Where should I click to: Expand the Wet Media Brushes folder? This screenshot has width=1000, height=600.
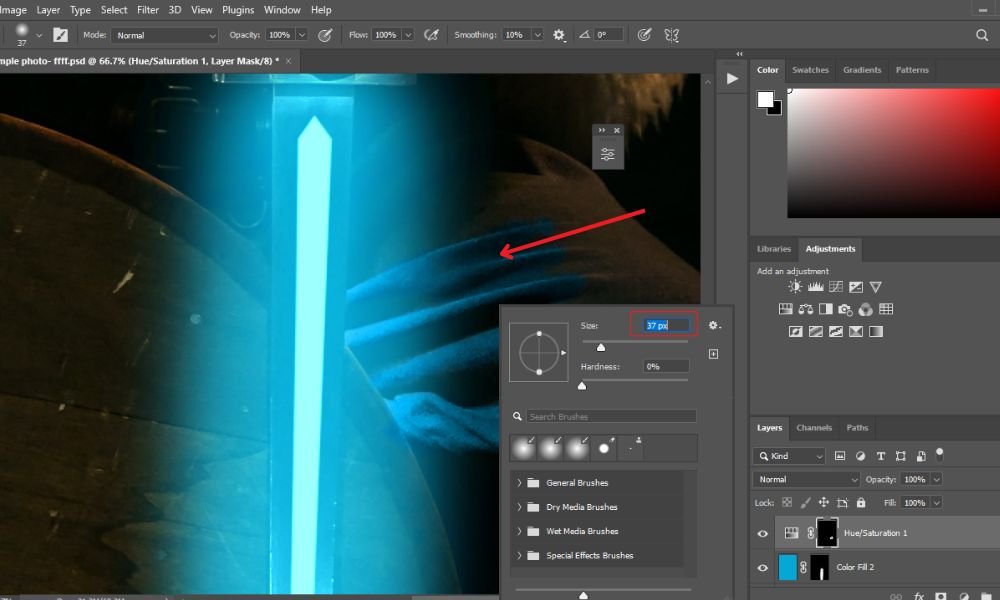pyautogui.click(x=519, y=531)
